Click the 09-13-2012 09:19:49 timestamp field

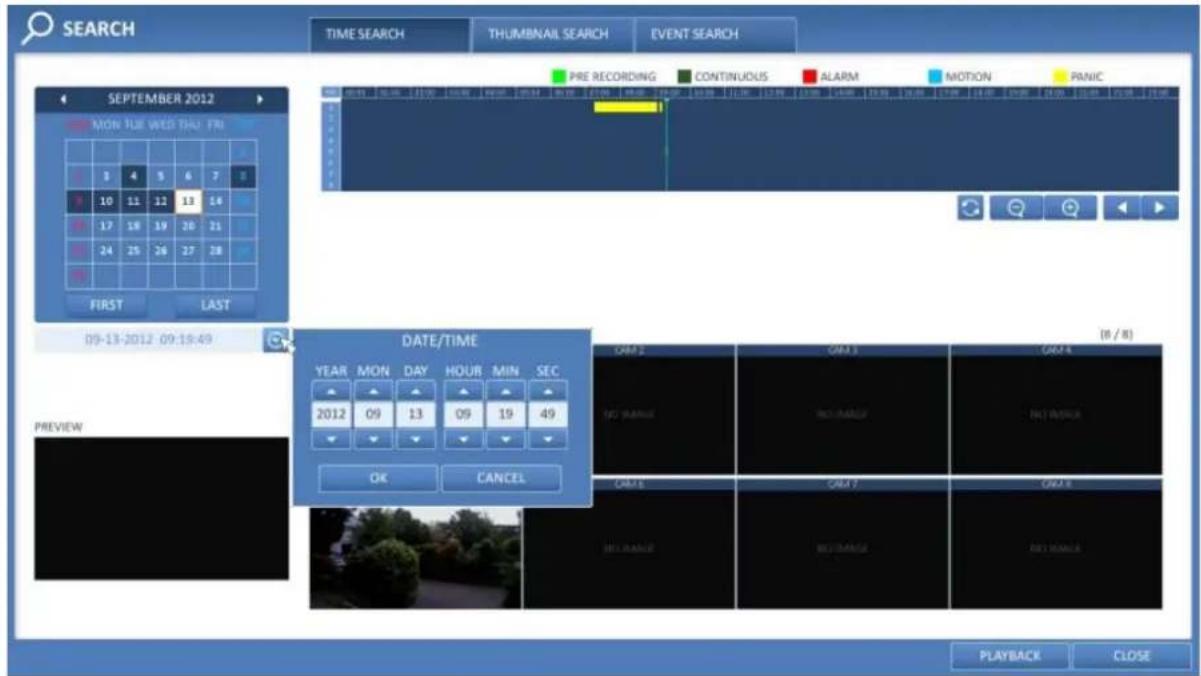148,341
